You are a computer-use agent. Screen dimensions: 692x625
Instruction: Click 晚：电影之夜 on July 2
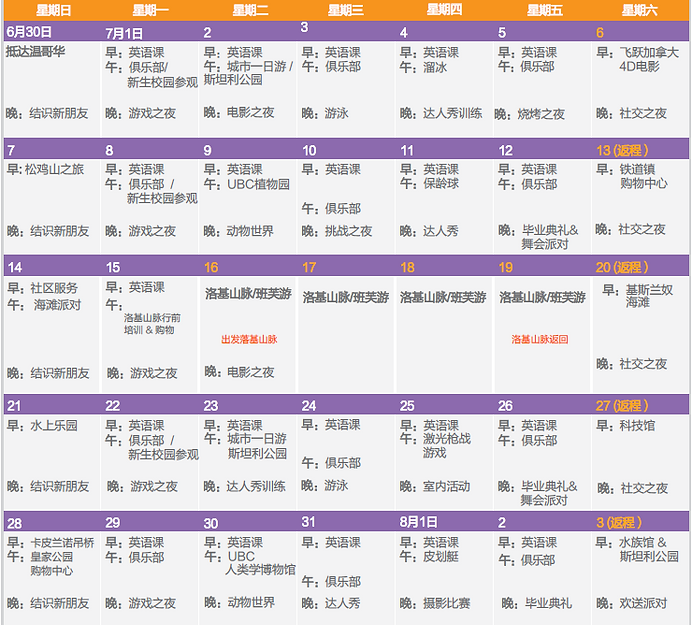(239, 113)
